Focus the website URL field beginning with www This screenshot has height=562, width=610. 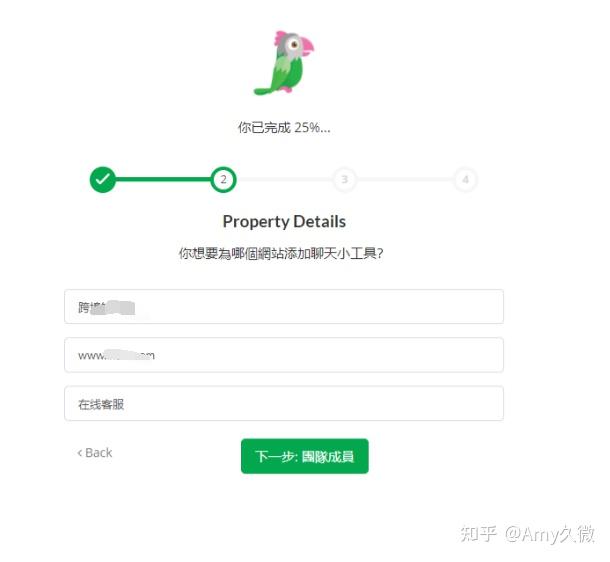(284, 355)
